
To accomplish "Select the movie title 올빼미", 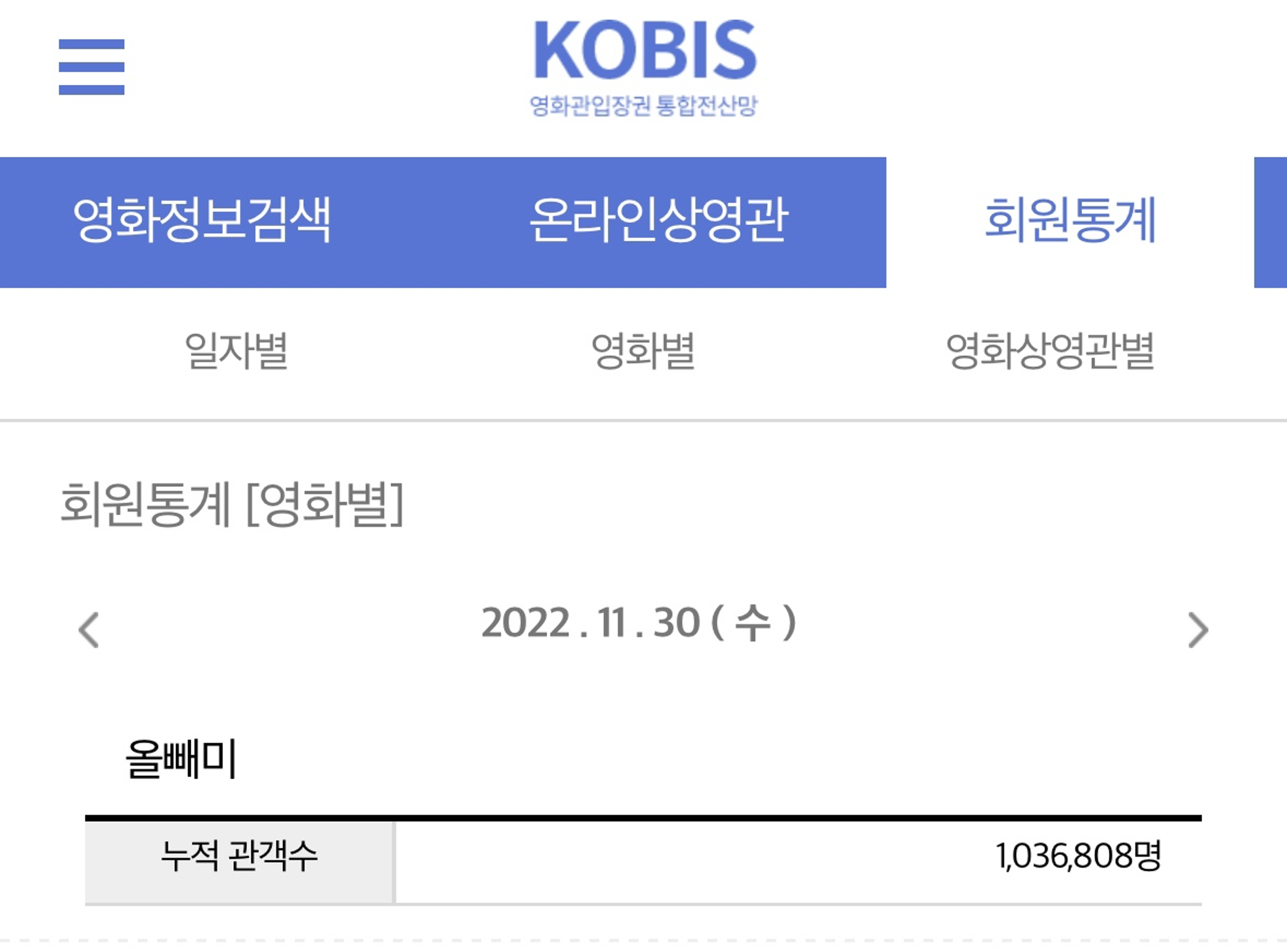I will 181,759.
